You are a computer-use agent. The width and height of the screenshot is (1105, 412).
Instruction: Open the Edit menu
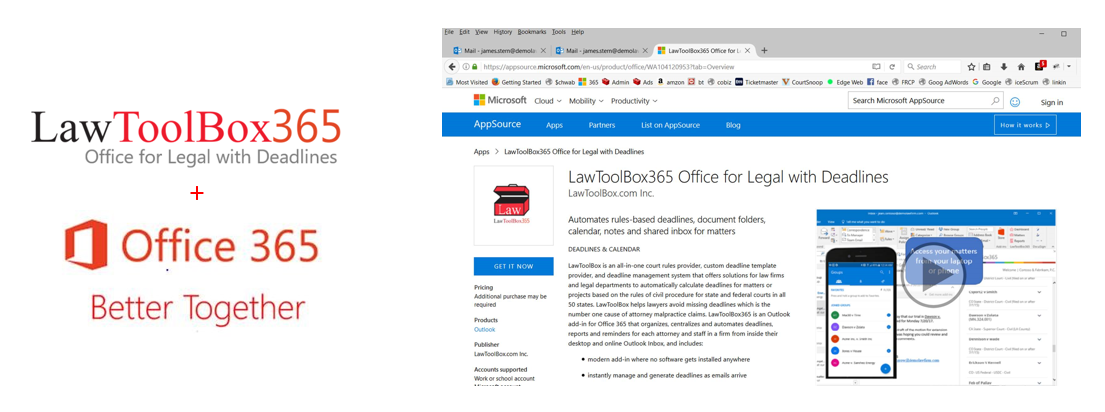[464, 32]
